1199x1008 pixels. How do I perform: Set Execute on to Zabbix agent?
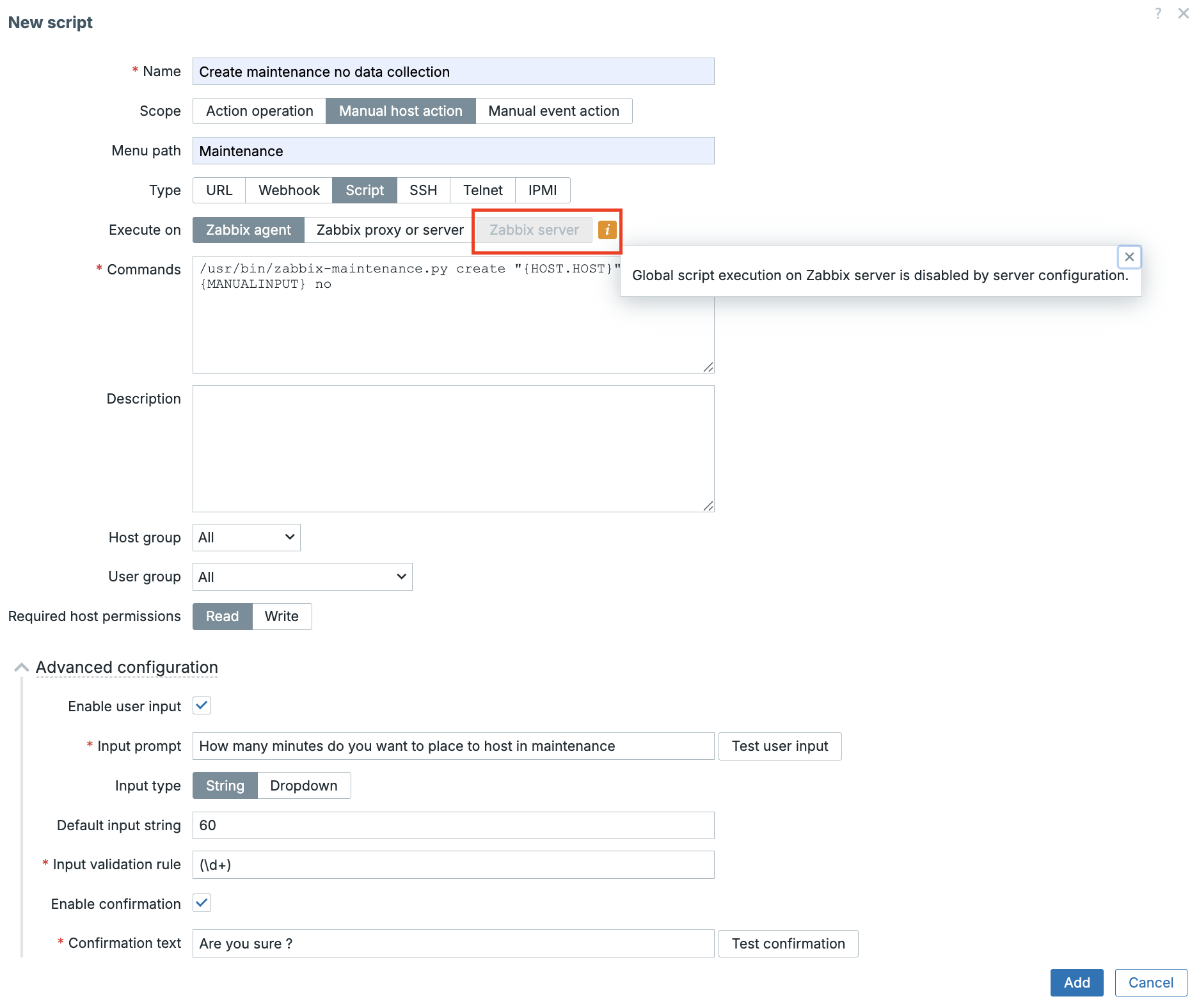coord(248,230)
